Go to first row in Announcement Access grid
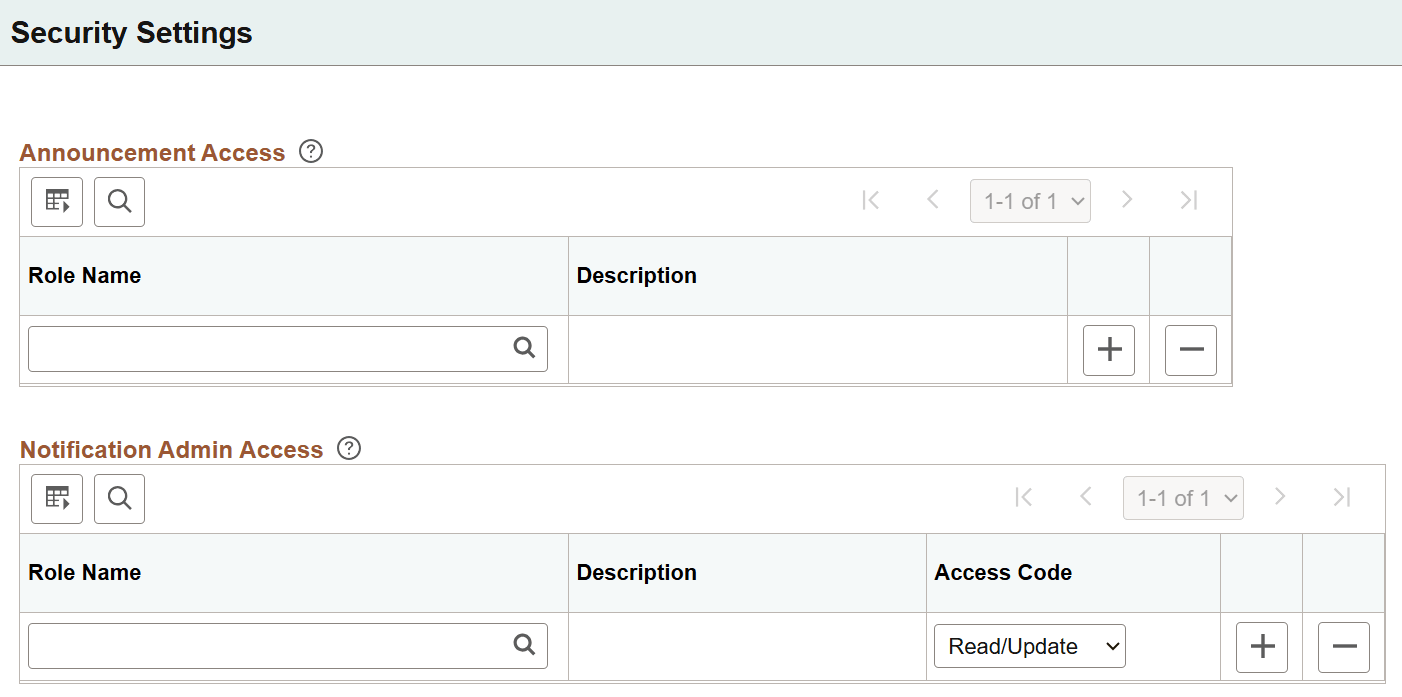 click(870, 200)
